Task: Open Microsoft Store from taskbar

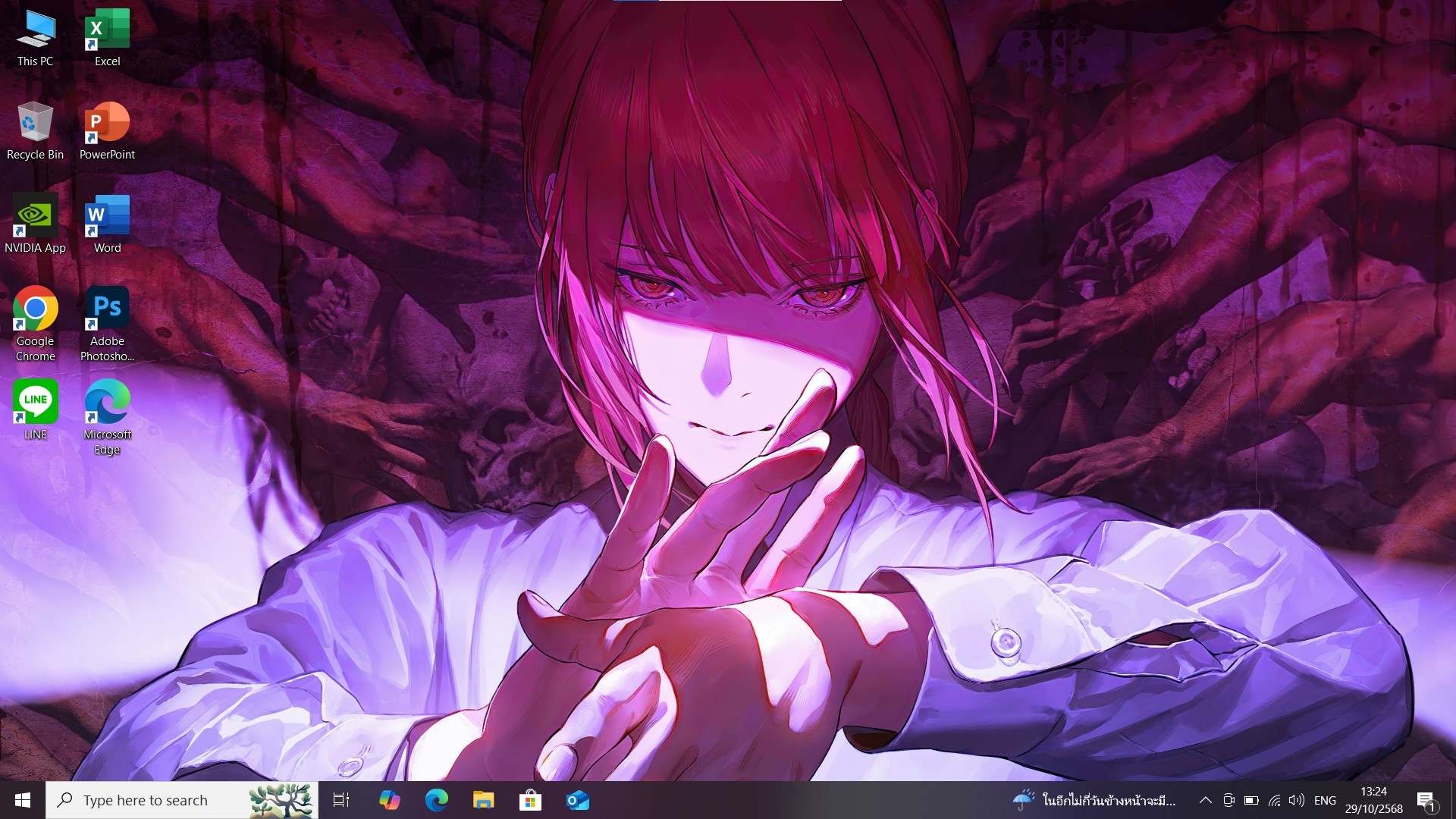Action: point(530,800)
